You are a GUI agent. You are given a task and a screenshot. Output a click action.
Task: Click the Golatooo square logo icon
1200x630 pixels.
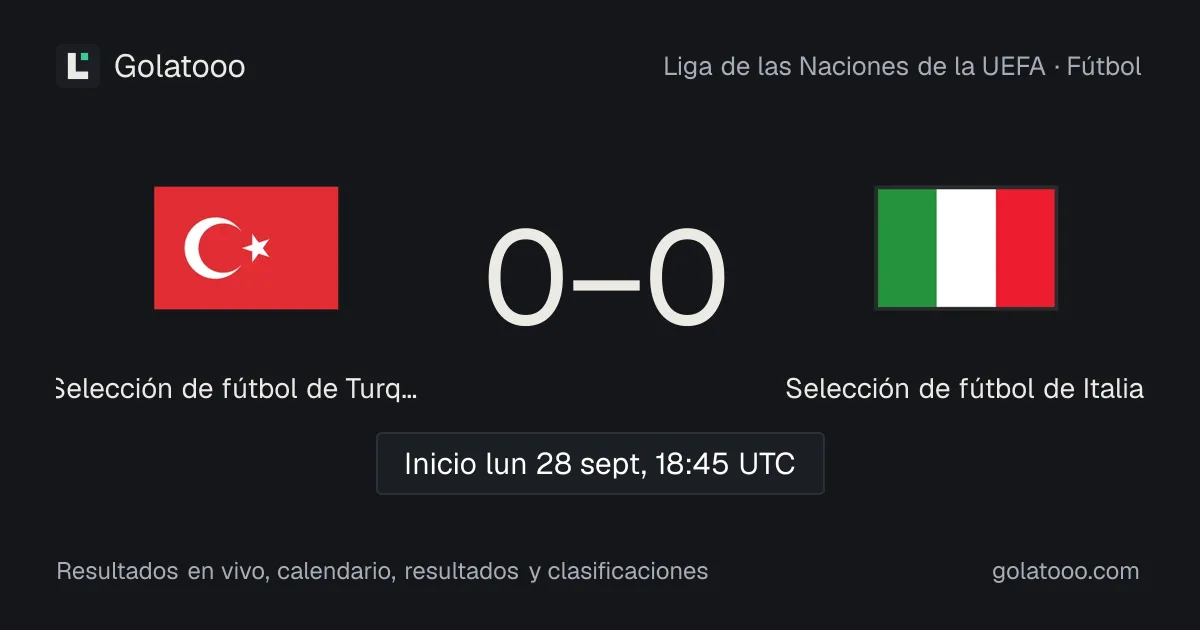click(x=78, y=66)
